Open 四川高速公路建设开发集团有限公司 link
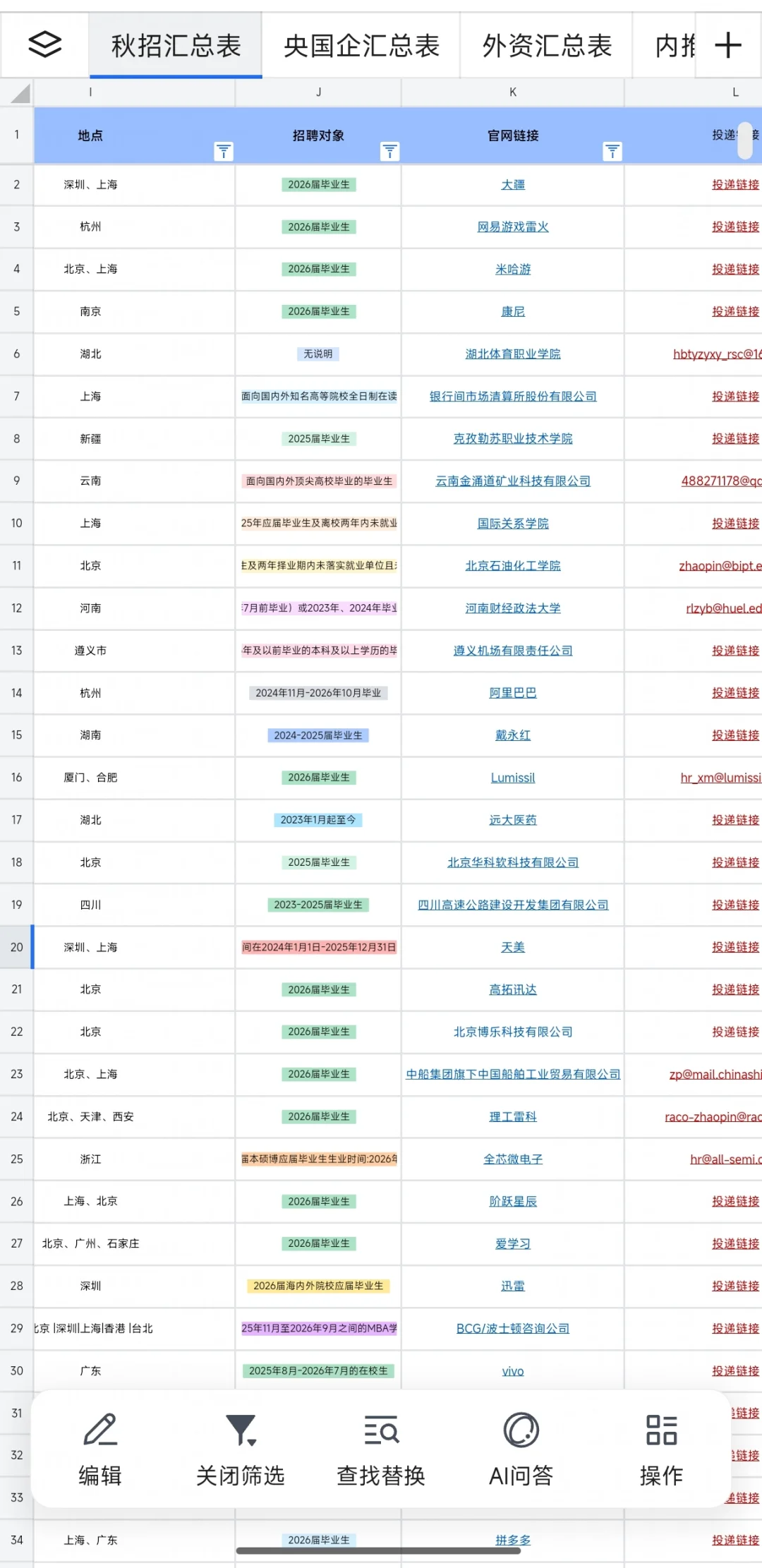 (x=513, y=905)
